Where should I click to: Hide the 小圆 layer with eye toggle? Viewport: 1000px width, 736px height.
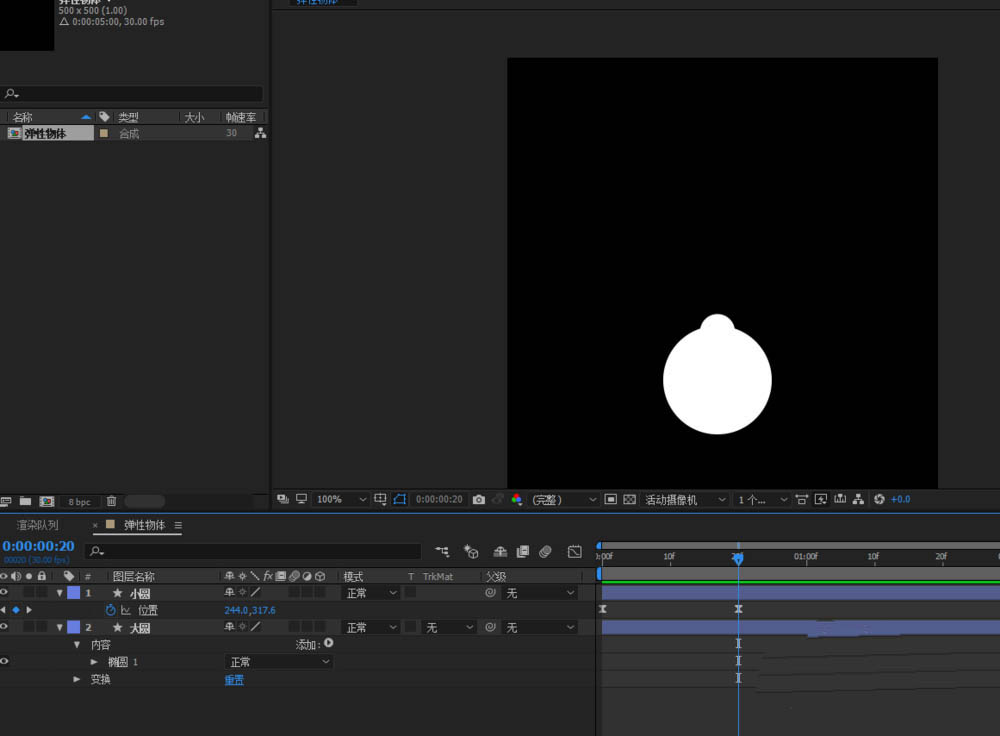[5, 593]
